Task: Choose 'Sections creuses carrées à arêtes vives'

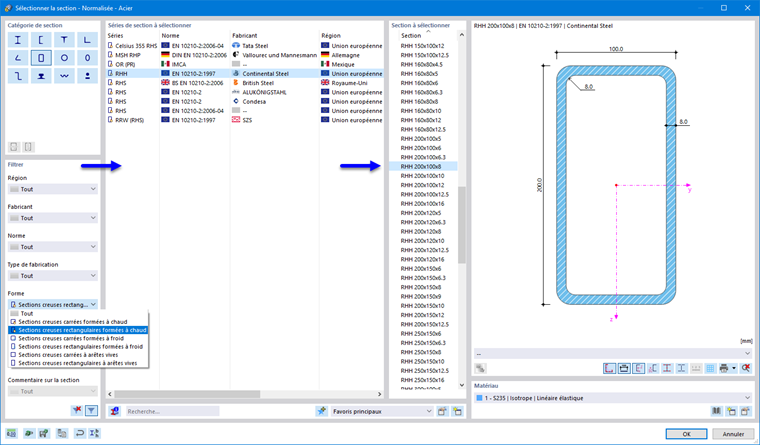Action: [x=78, y=355]
